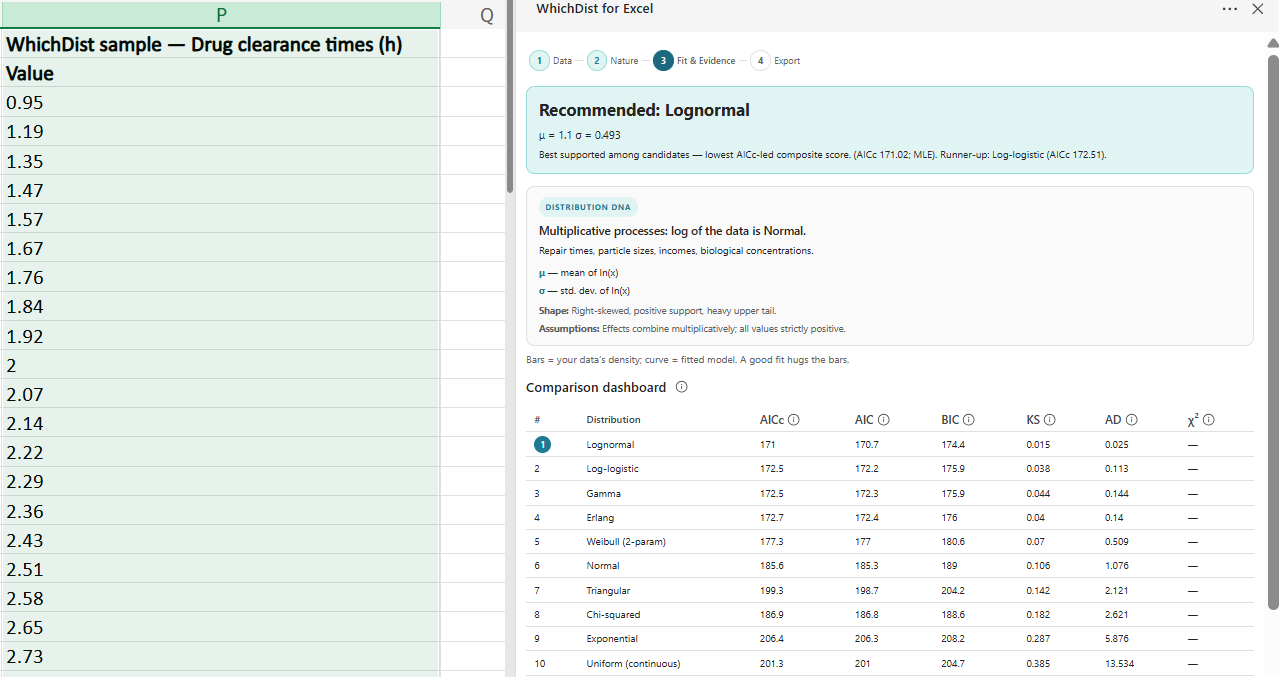Click Uniform AD value 13.534
This screenshot has width=1279, height=677.
[x=1119, y=663]
